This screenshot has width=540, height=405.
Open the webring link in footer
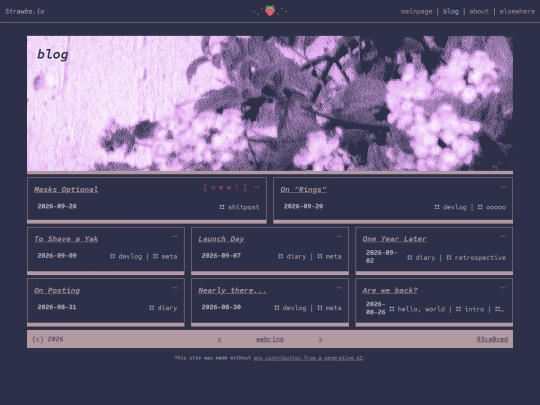pos(270,339)
